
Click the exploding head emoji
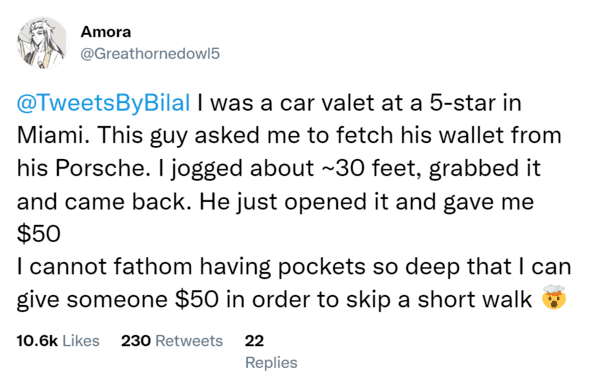pyautogui.click(x=554, y=297)
